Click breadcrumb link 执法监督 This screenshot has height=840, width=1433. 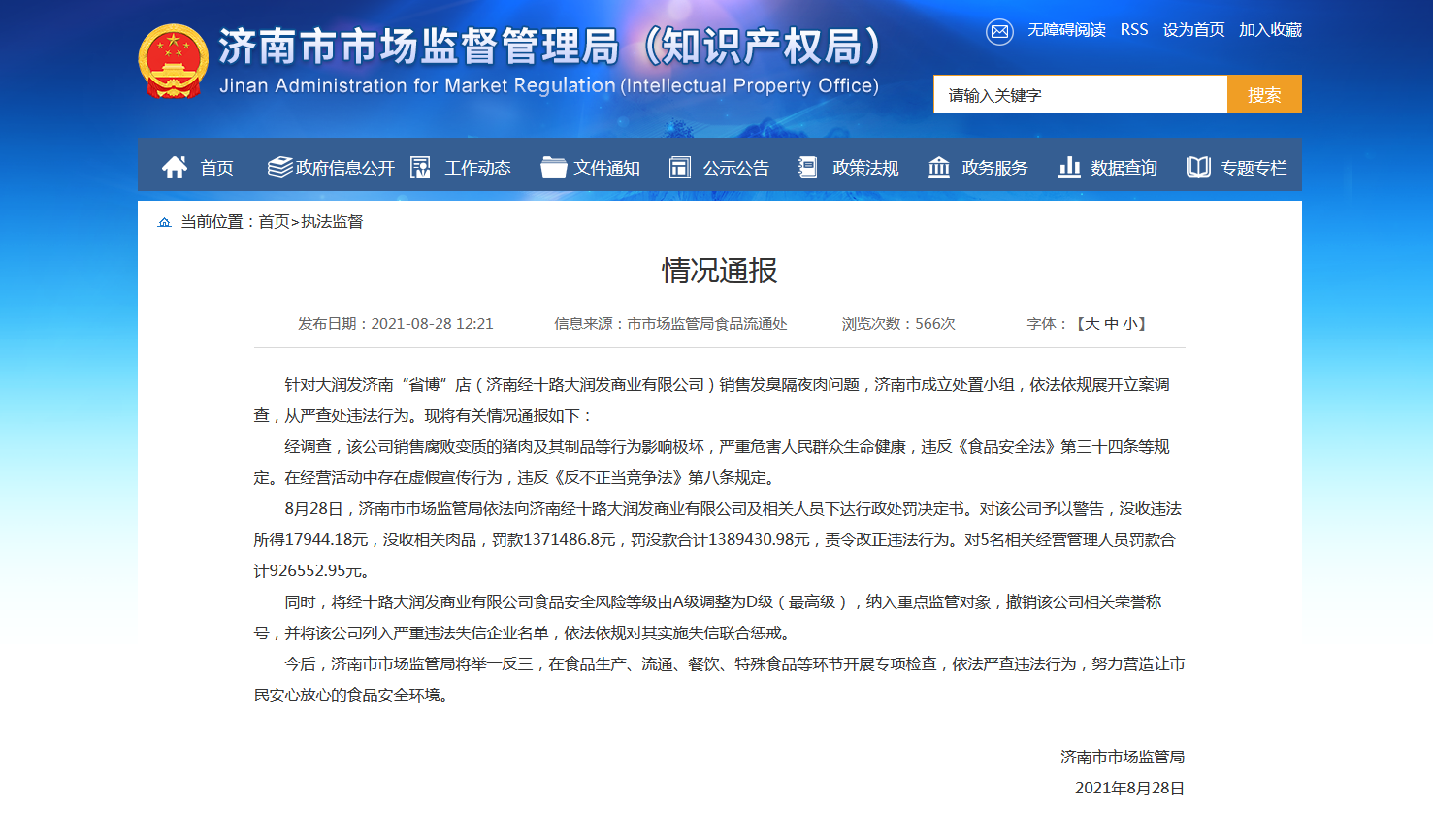(332, 222)
